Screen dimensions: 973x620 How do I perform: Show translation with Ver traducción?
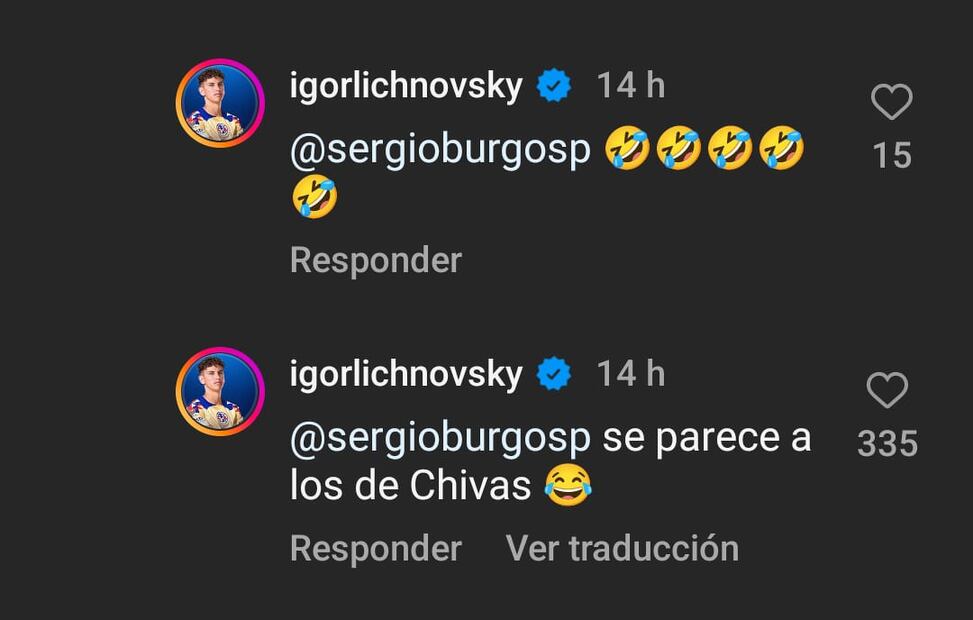622,548
